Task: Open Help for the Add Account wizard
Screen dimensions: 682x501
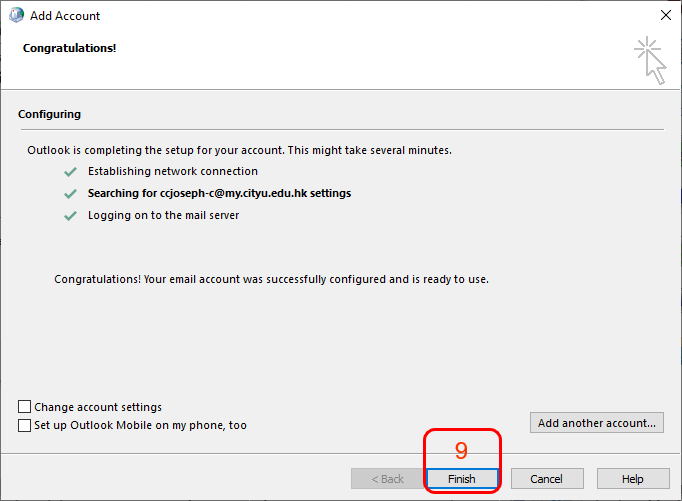Action: (632, 479)
